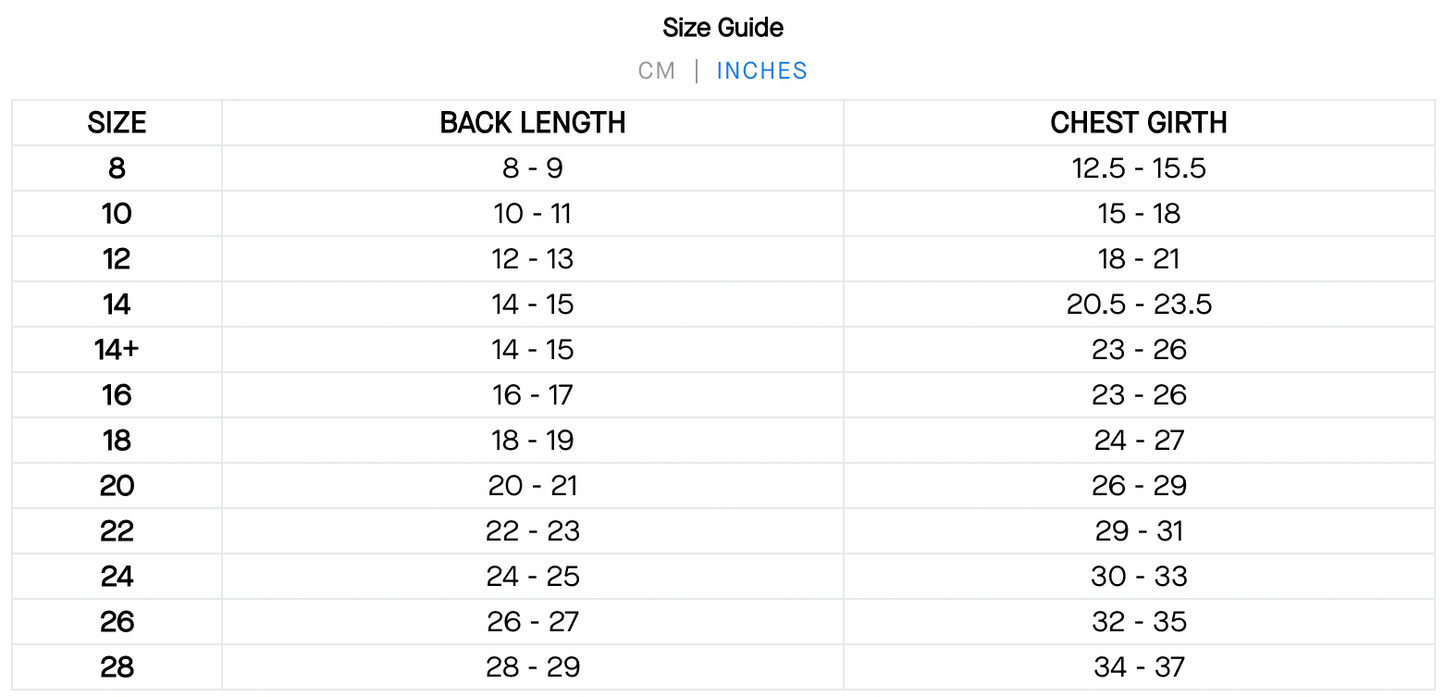Click the Size Guide heading
Viewport: 1445px width, 697px height.
[x=722, y=27]
